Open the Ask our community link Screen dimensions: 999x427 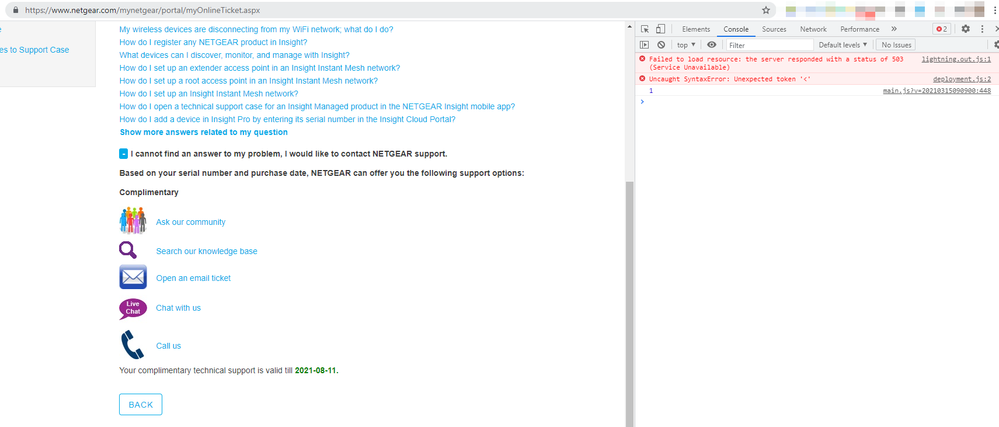190,222
